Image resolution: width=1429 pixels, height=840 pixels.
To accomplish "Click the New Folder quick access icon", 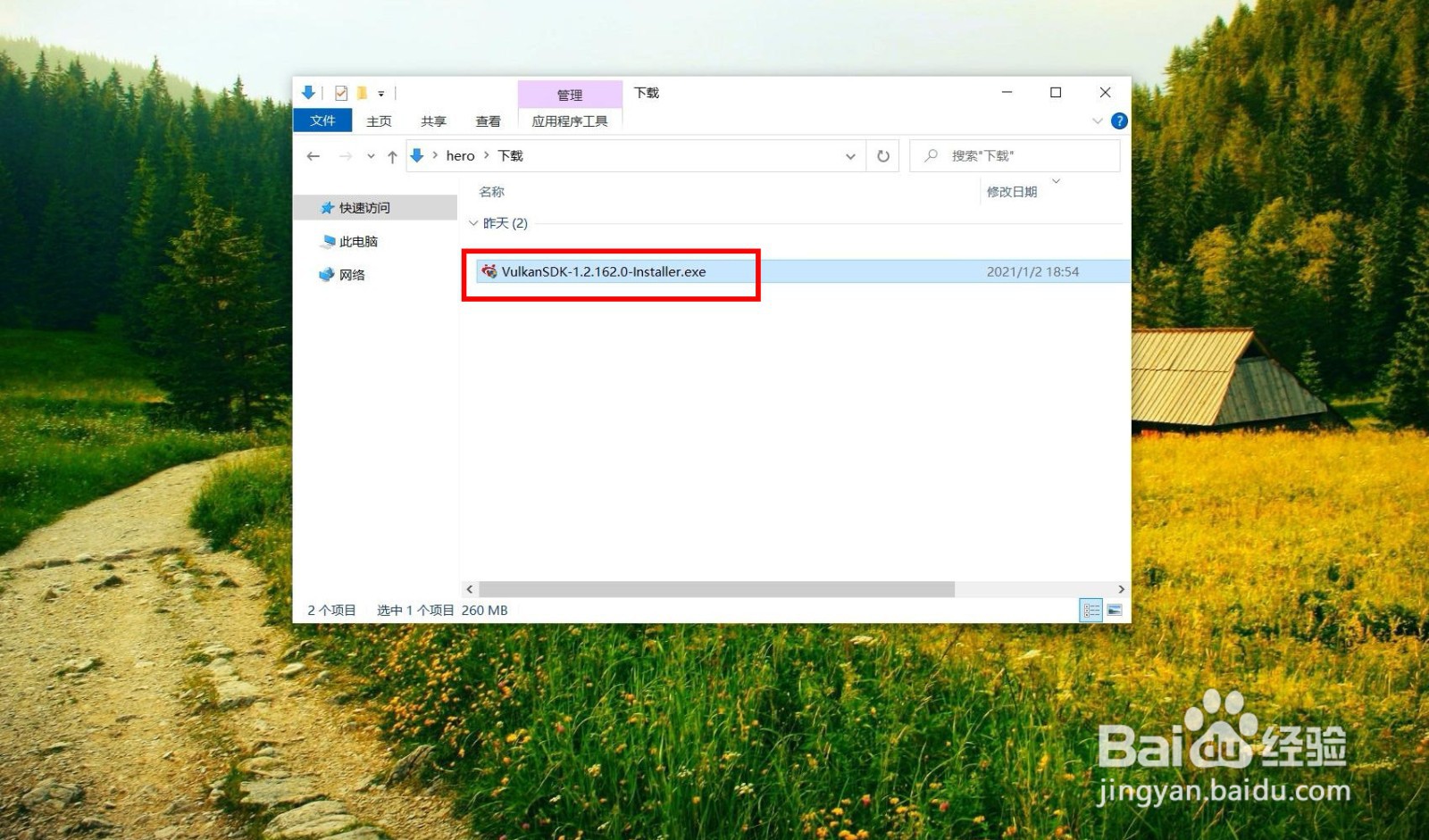I will [x=362, y=93].
